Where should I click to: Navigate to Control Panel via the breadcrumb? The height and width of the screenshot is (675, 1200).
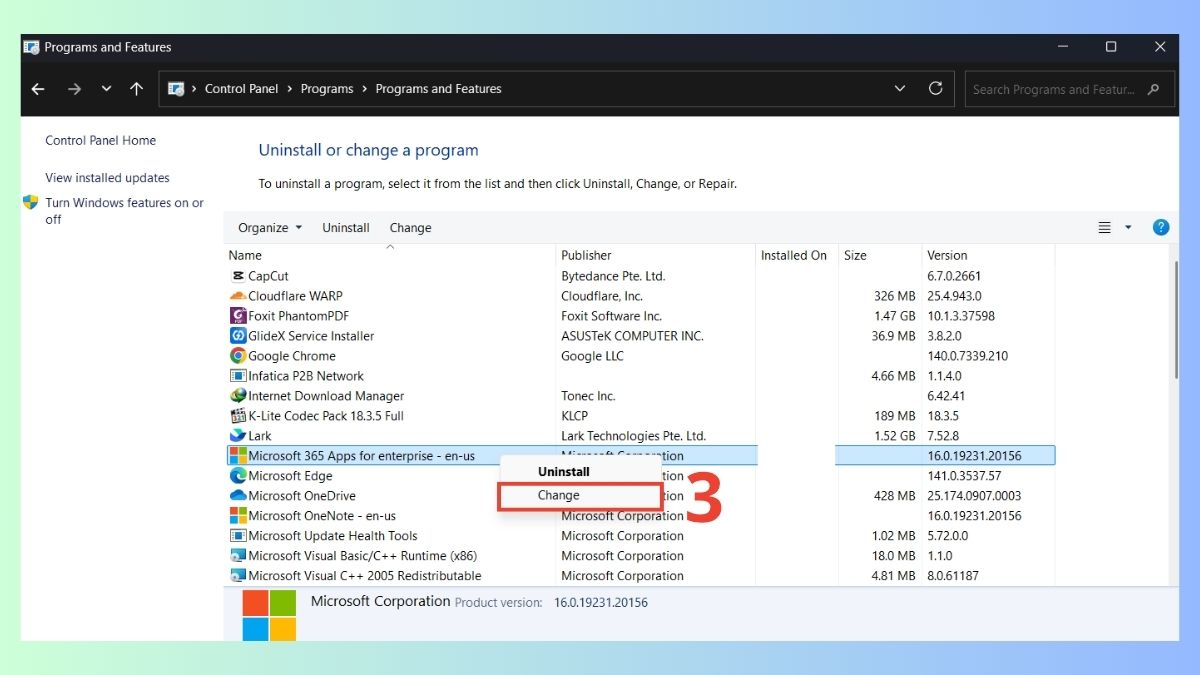click(241, 88)
